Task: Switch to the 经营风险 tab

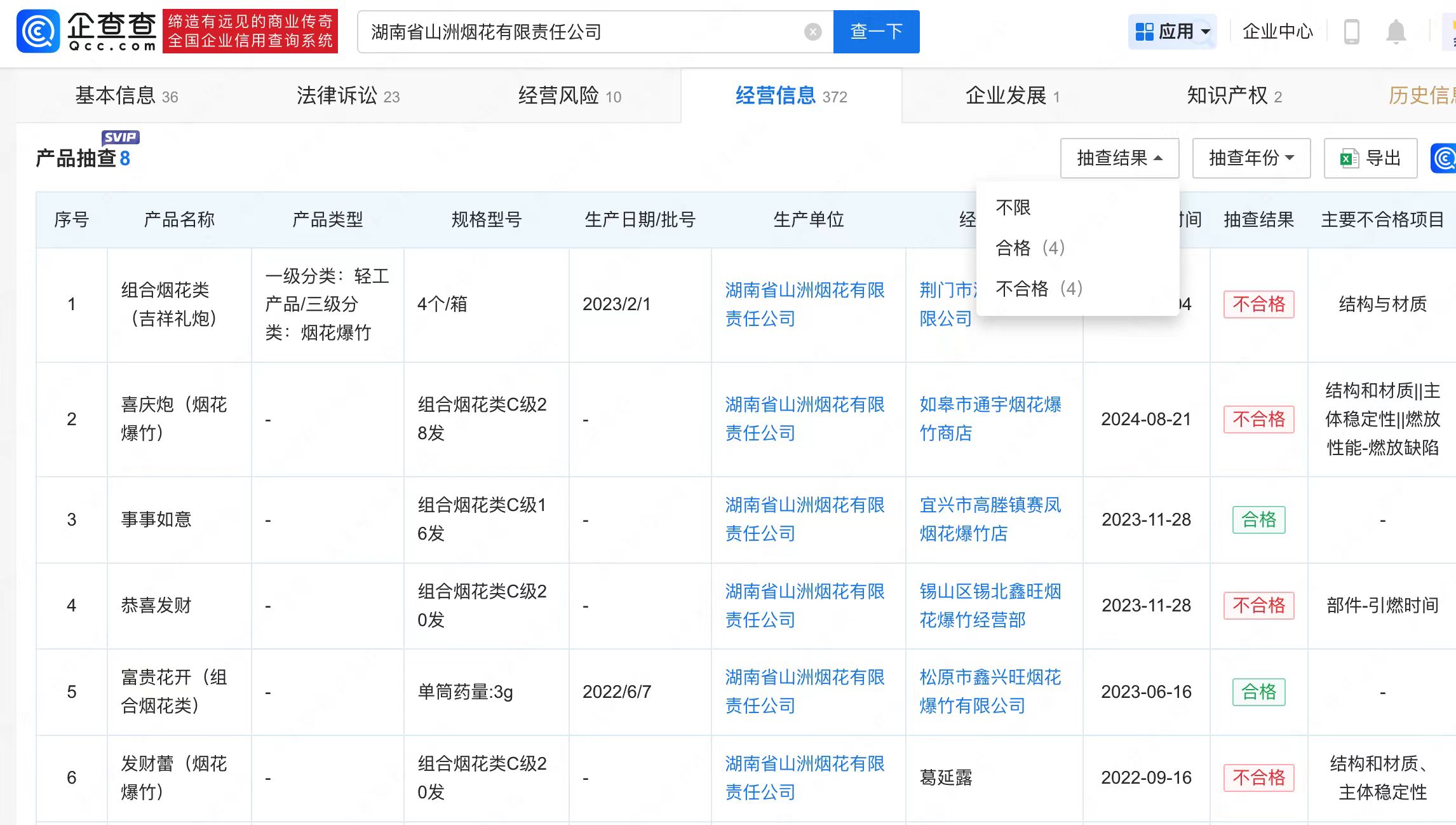Action: [x=569, y=96]
